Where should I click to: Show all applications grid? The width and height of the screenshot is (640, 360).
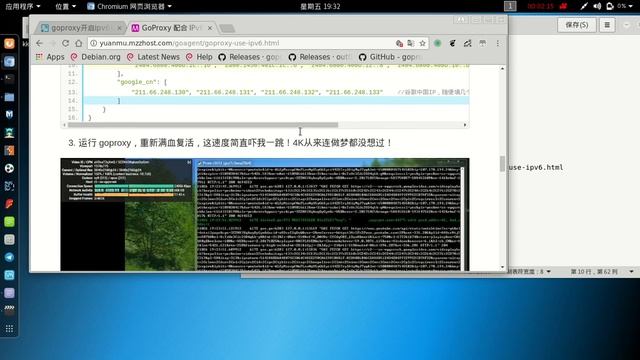tap(9, 329)
